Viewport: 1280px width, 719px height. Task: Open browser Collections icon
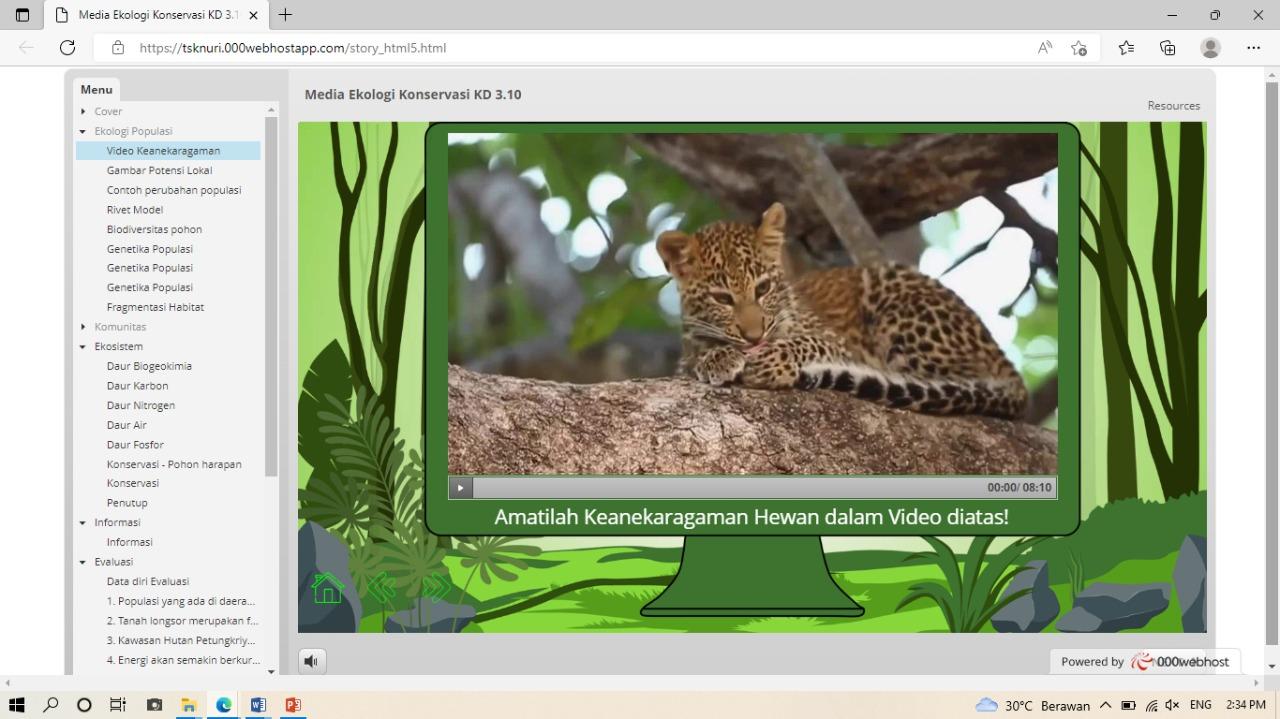pyautogui.click(x=1167, y=47)
